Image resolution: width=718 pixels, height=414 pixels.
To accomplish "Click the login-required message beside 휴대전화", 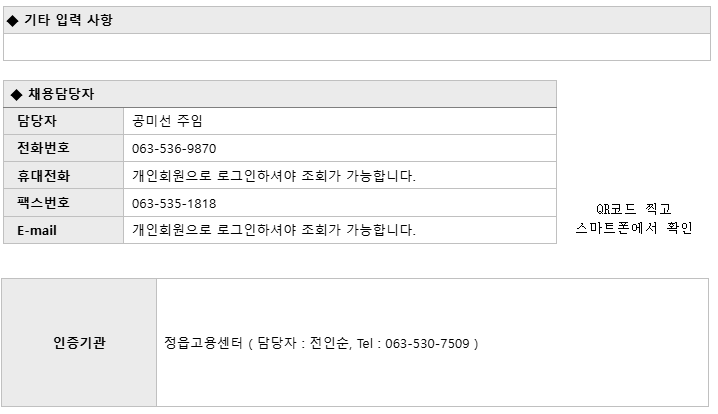I will coord(274,175).
